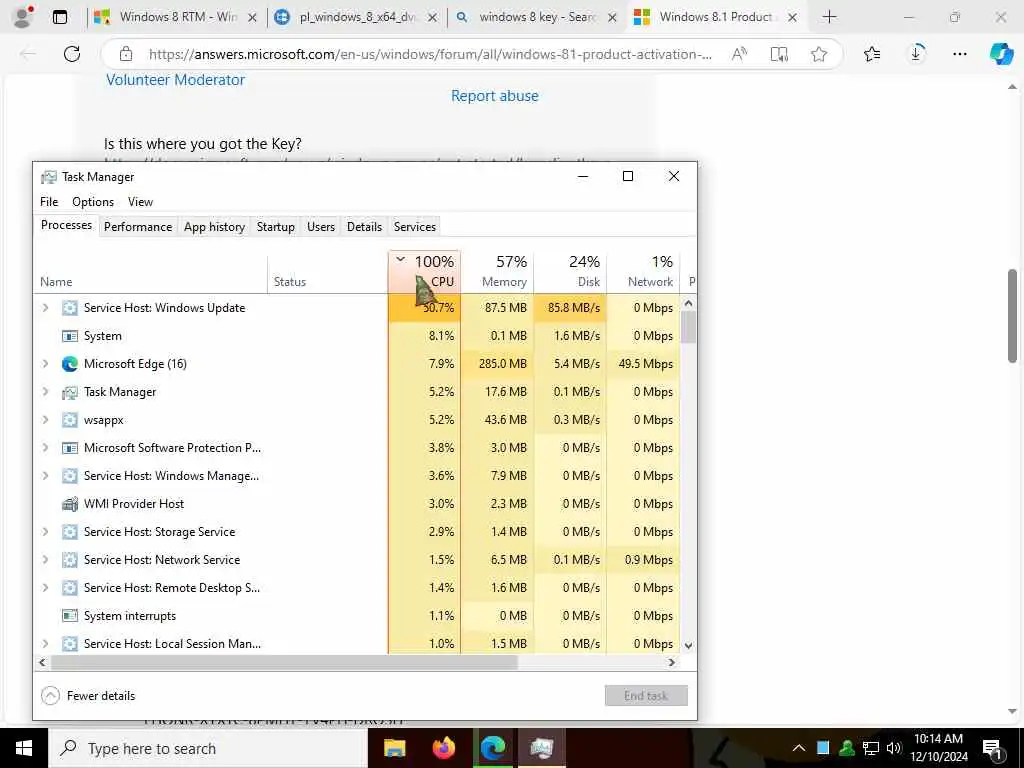Expand Microsoft Software Protection process
Image resolution: width=1024 pixels, height=768 pixels.
45,448
